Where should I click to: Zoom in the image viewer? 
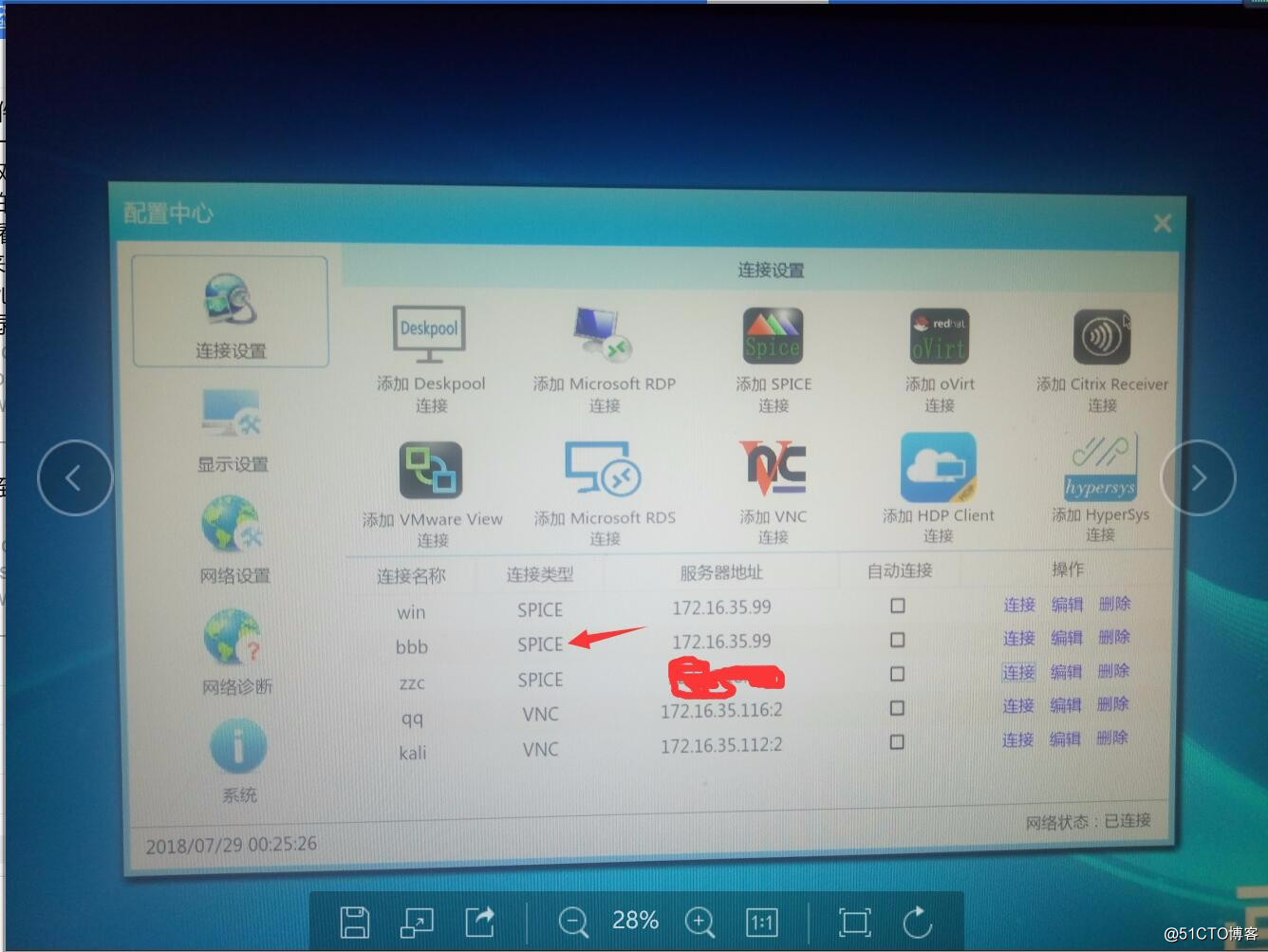(699, 922)
